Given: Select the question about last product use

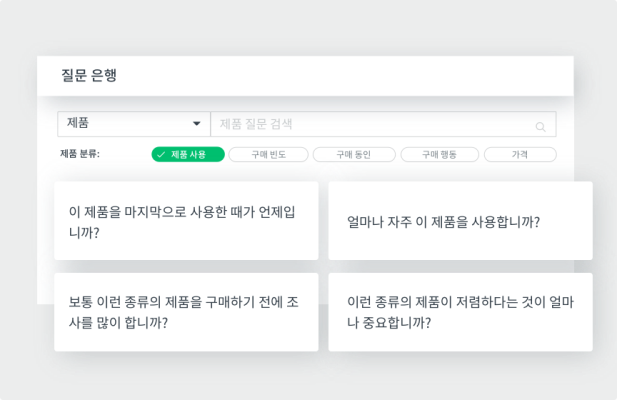Looking at the screenshot, I should click(186, 221).
